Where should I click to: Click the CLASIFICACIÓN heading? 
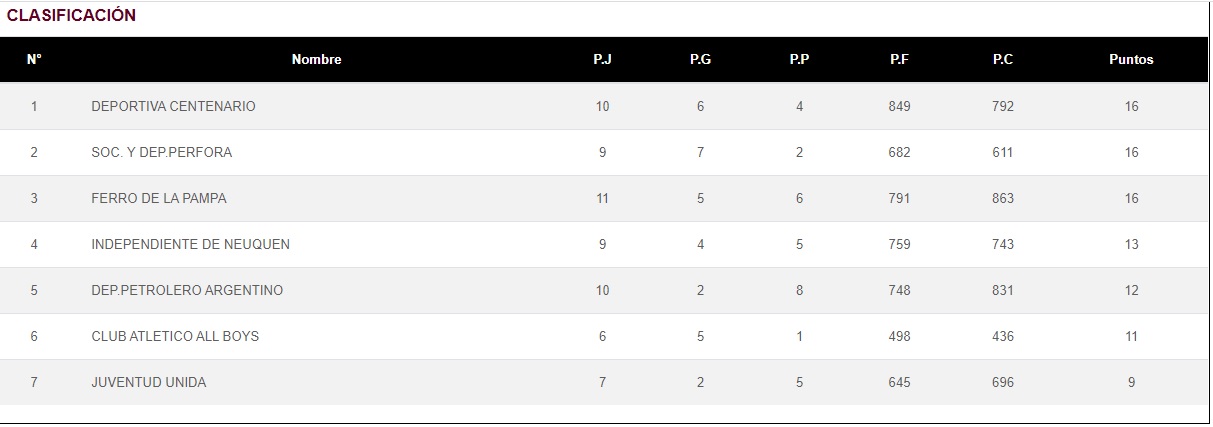coord(71,16)
